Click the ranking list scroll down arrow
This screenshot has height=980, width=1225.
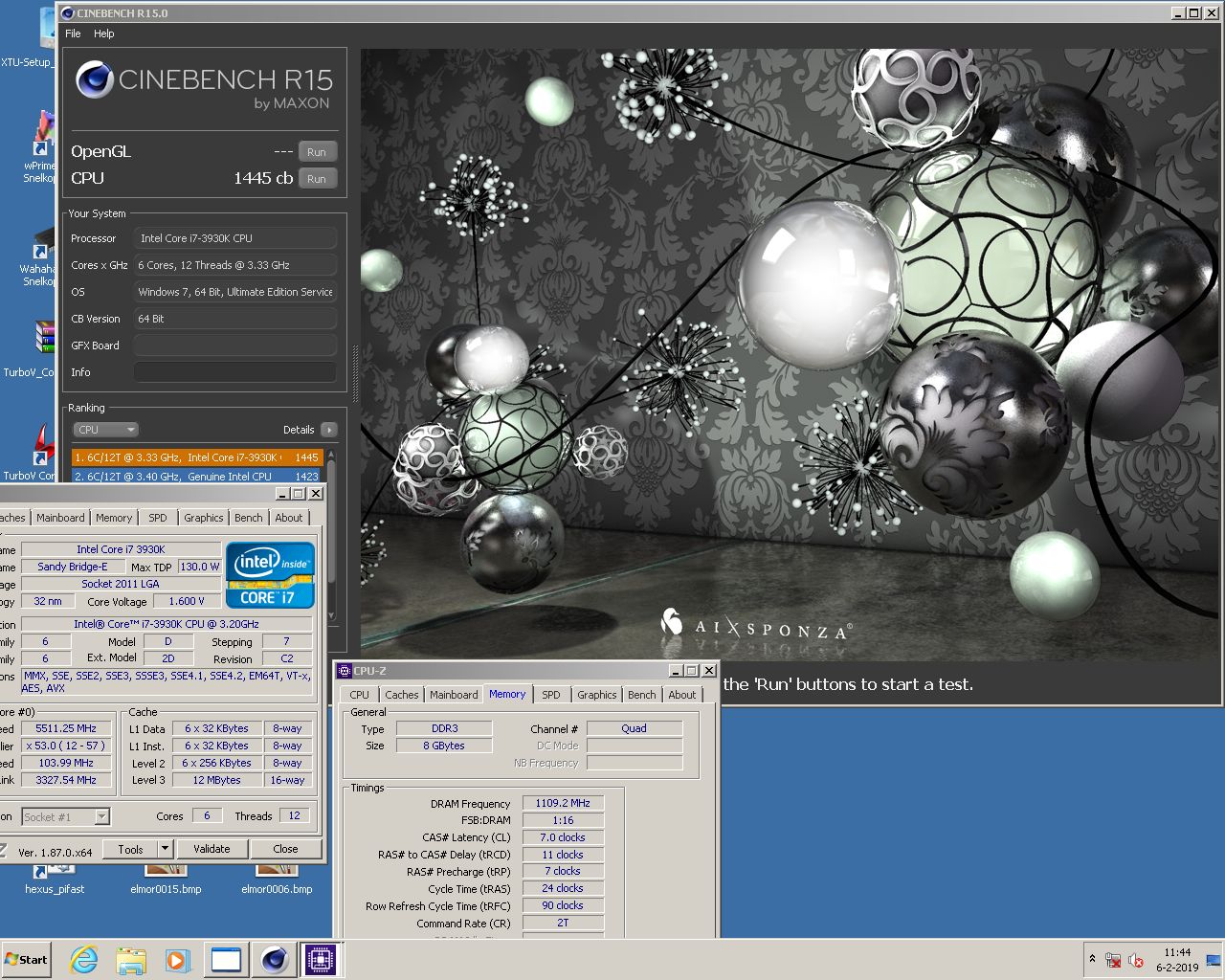tap(331, 615)
